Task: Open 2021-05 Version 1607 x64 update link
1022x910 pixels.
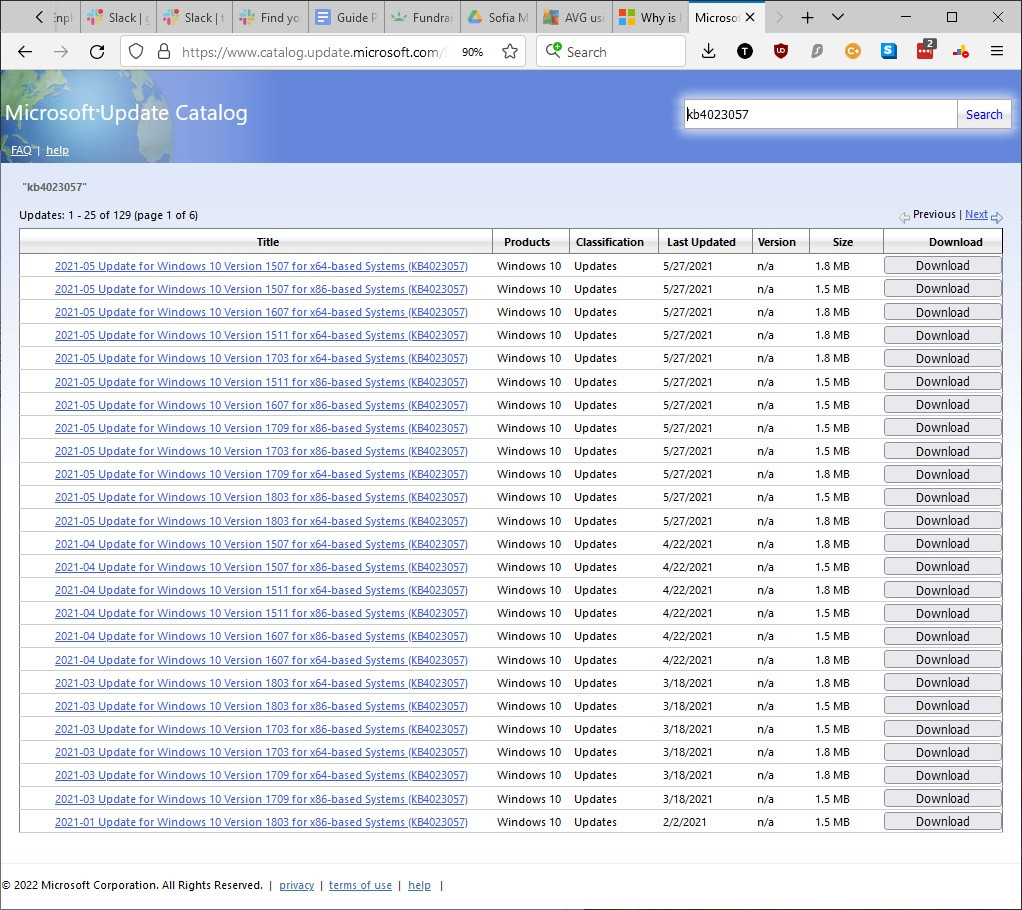Action: 261,312
